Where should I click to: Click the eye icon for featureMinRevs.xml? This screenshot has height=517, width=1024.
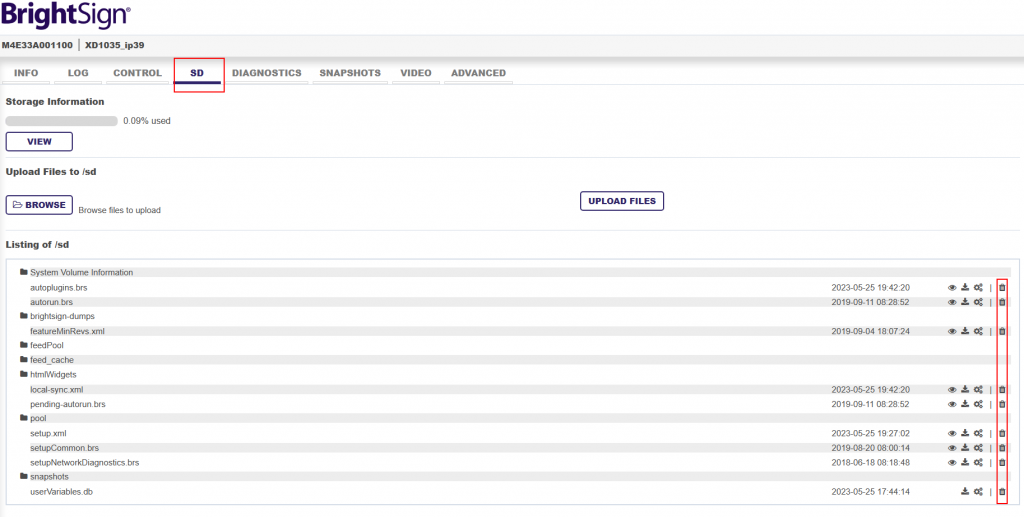pyautogui.click(x=952, y=331)
